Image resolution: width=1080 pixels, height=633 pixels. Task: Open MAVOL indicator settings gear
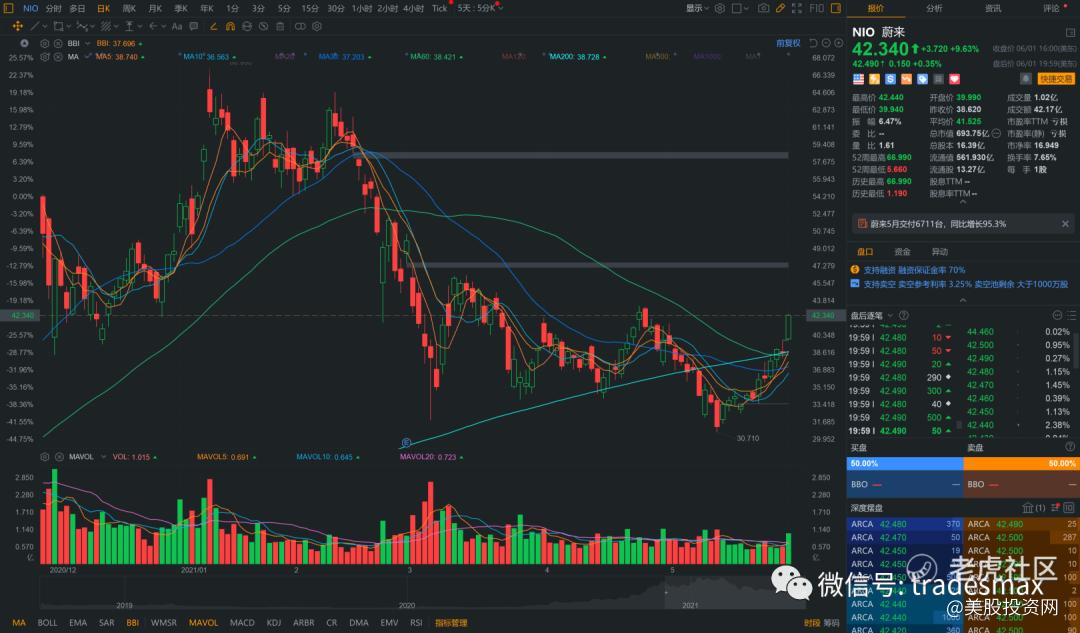[45, 457]
